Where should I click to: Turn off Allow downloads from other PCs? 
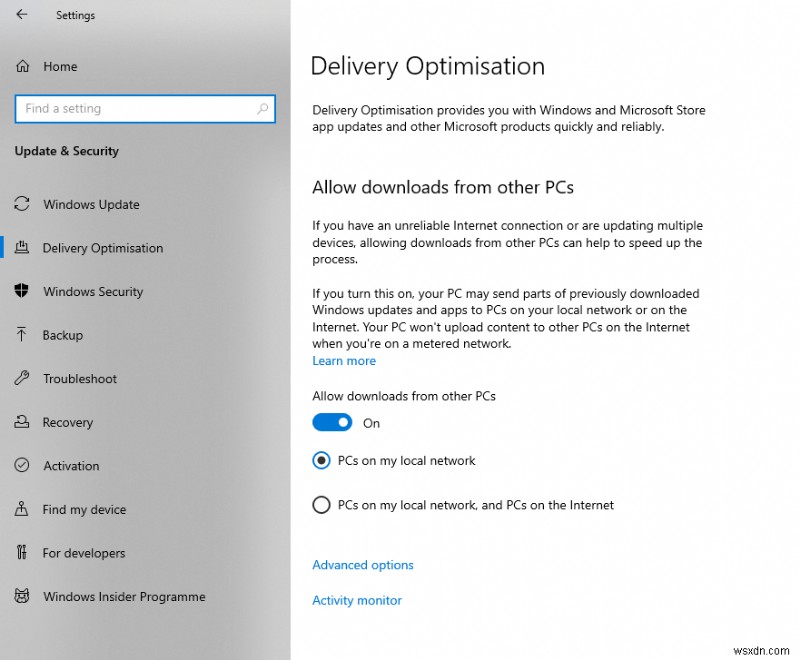pos(332,422)
